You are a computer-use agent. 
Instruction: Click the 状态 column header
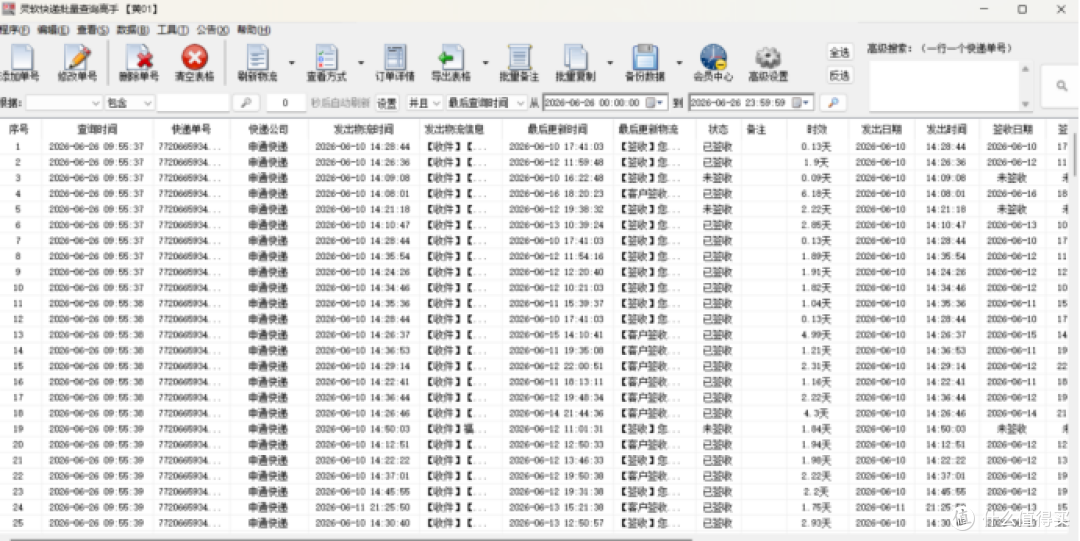[717, 130]
